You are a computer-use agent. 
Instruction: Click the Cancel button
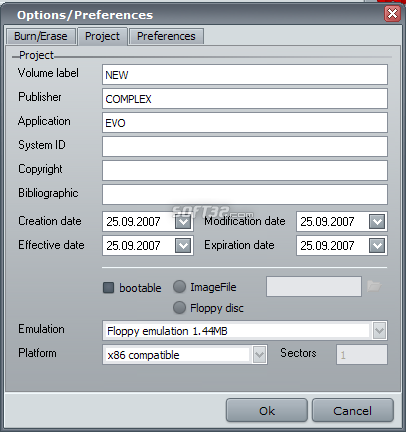click(x=353, y=411)
